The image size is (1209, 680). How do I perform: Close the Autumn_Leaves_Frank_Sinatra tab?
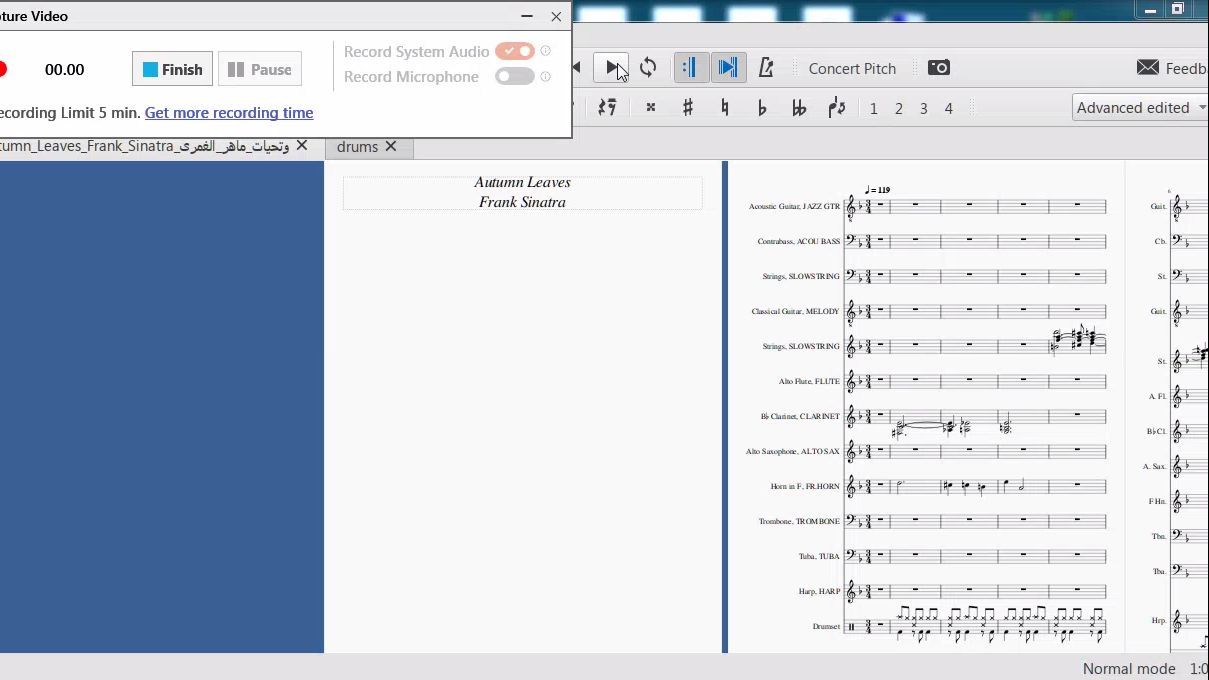pos(302,146)
